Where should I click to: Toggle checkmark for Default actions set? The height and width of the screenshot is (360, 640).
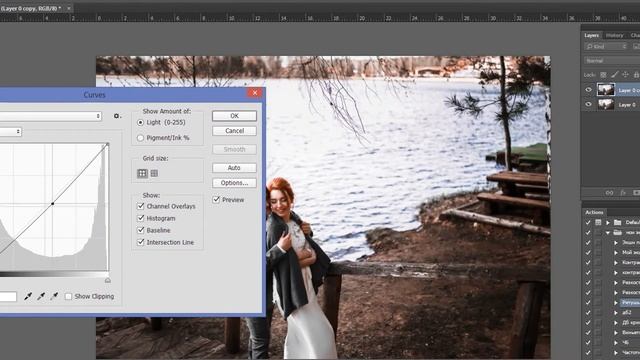click(588, 222)
